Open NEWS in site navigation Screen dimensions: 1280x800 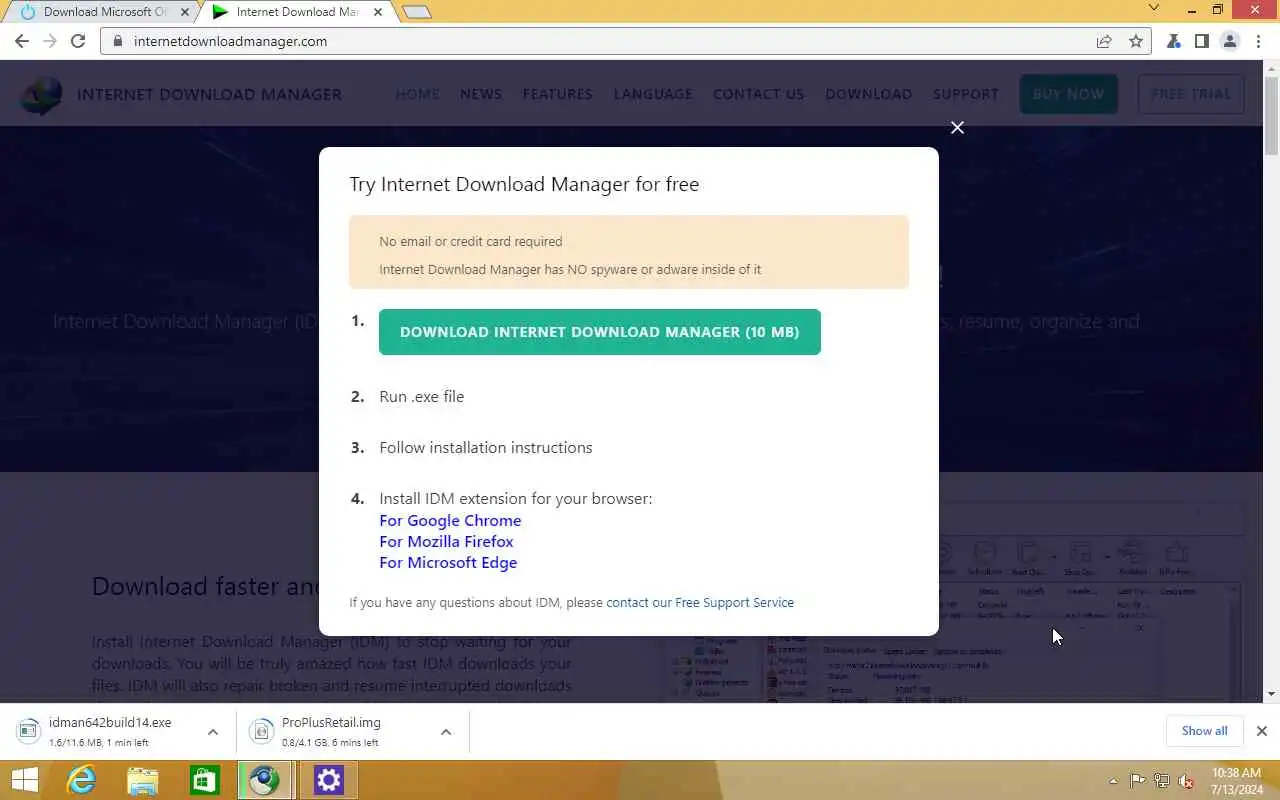481,94
